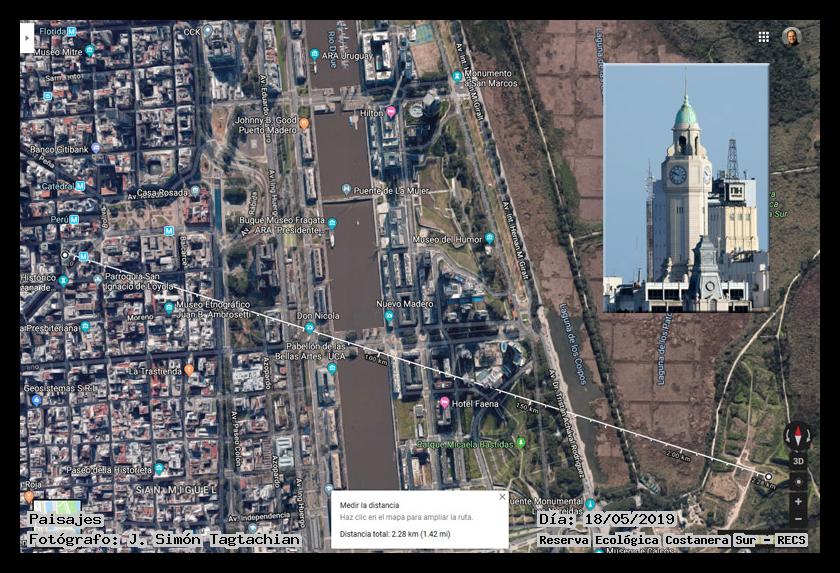
Task: Click the show my location button
Action: [x=798, y=481]
